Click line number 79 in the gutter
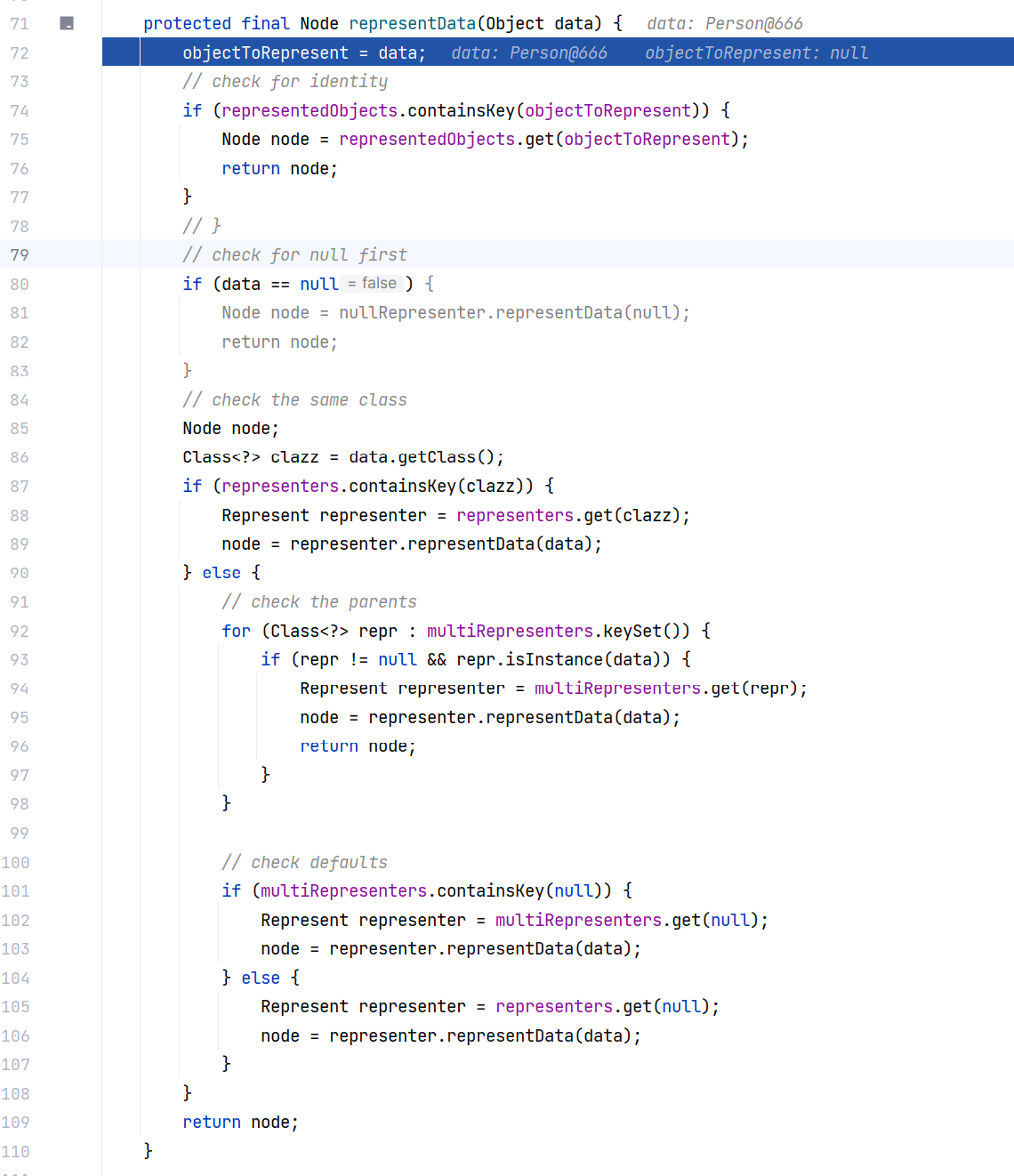1014x1176 pixels. coord(20,255)
